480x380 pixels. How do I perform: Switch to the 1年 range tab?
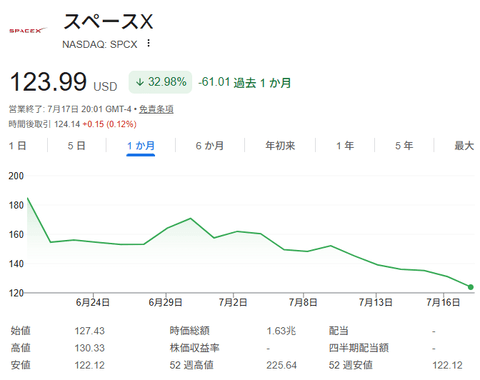(x=345, y=146)
